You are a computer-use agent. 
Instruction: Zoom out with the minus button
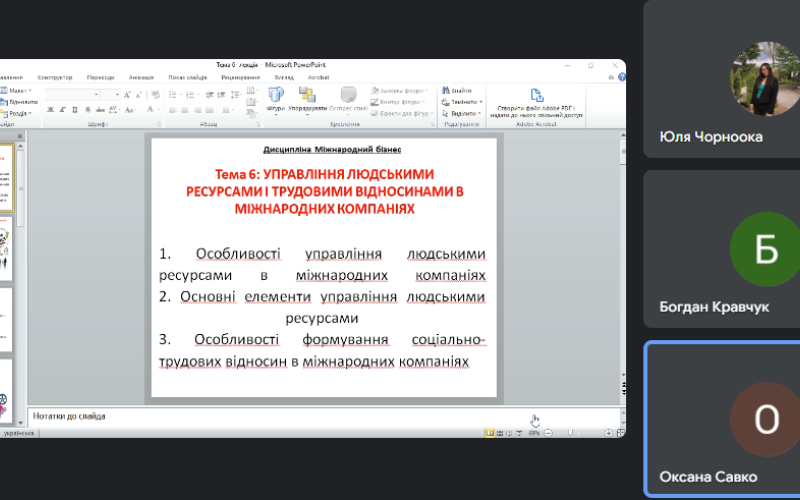[548, 433]
